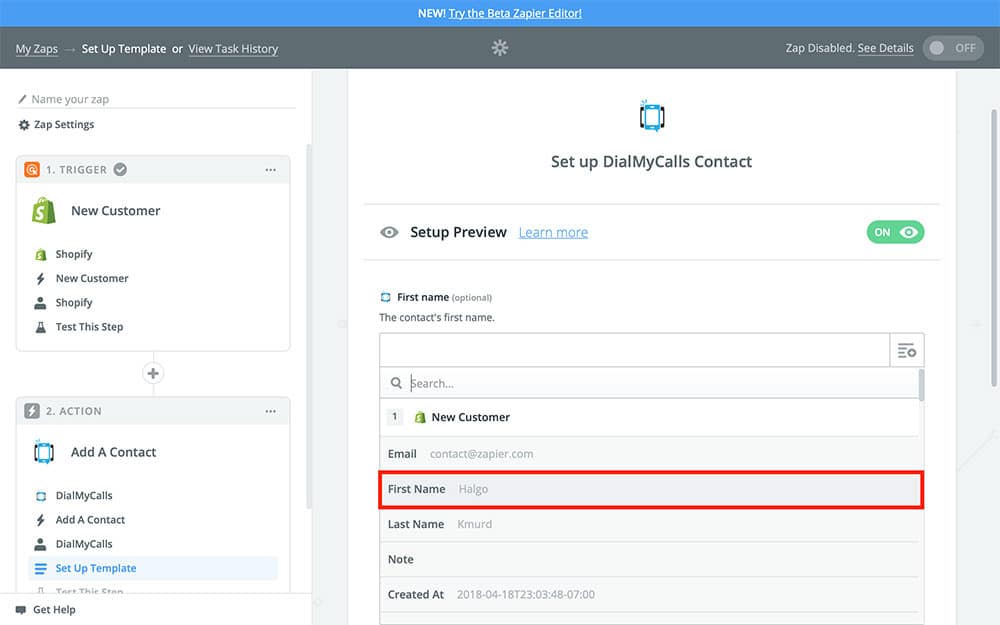Select Set Up Template in action steps
Viewport: 1000px width, 625px height.
96,568
